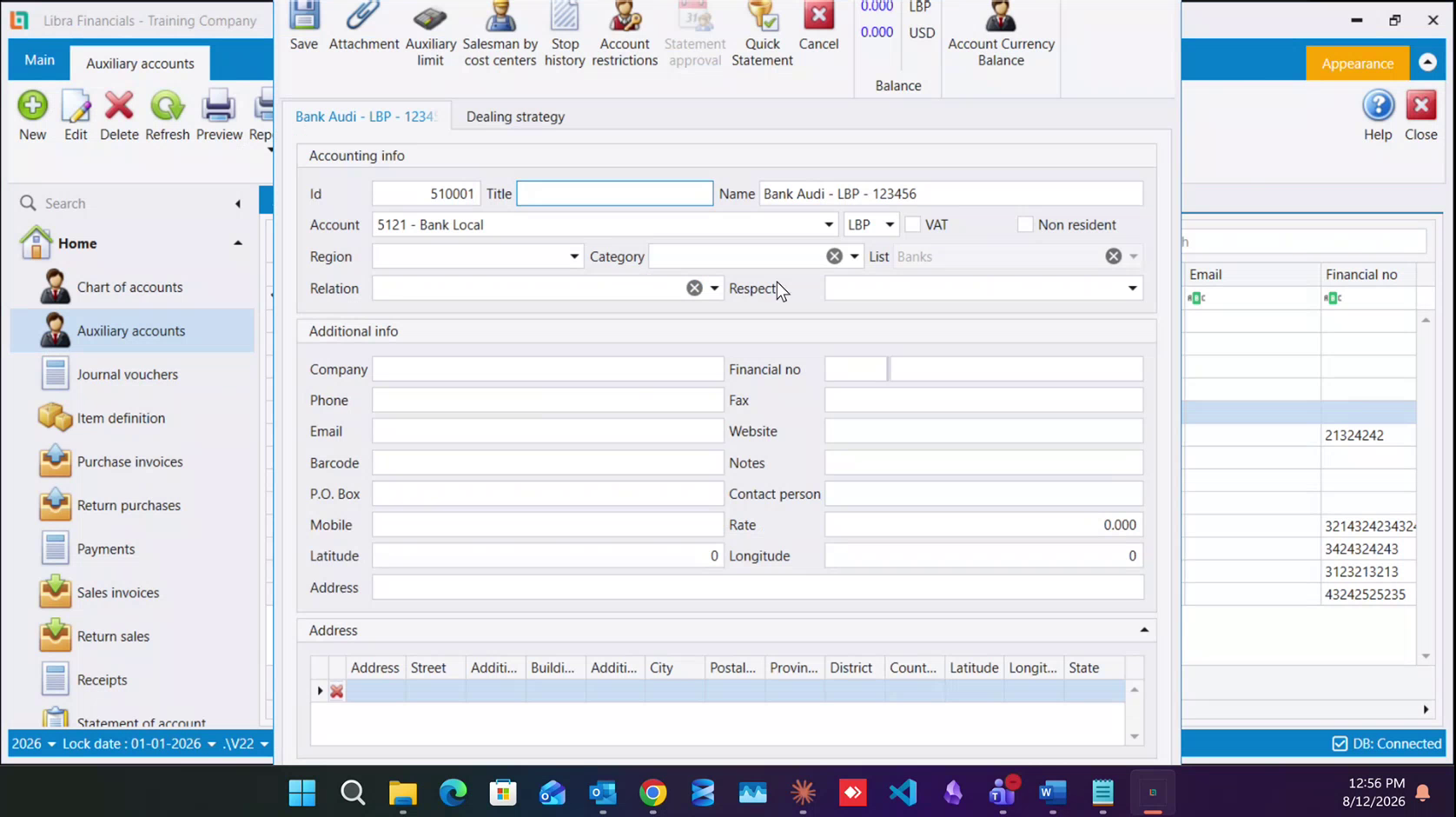
Task: Open the Account 5121 - Bank Local dropdown
Action: pyautogui.click(x=828, y=224)
